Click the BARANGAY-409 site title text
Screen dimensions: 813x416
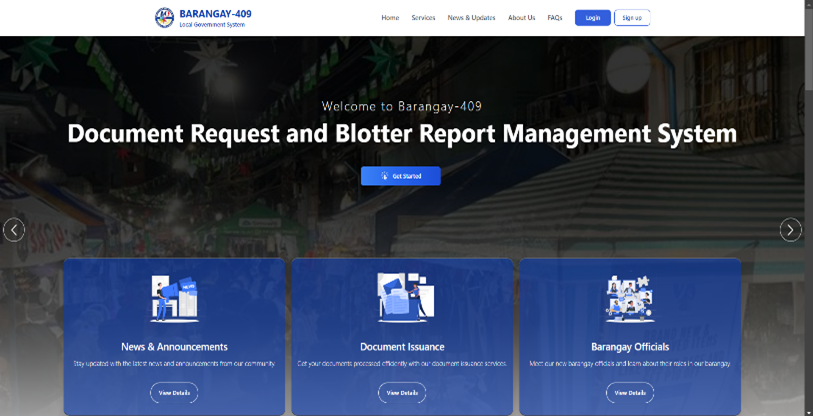click(x=215, y=13)
